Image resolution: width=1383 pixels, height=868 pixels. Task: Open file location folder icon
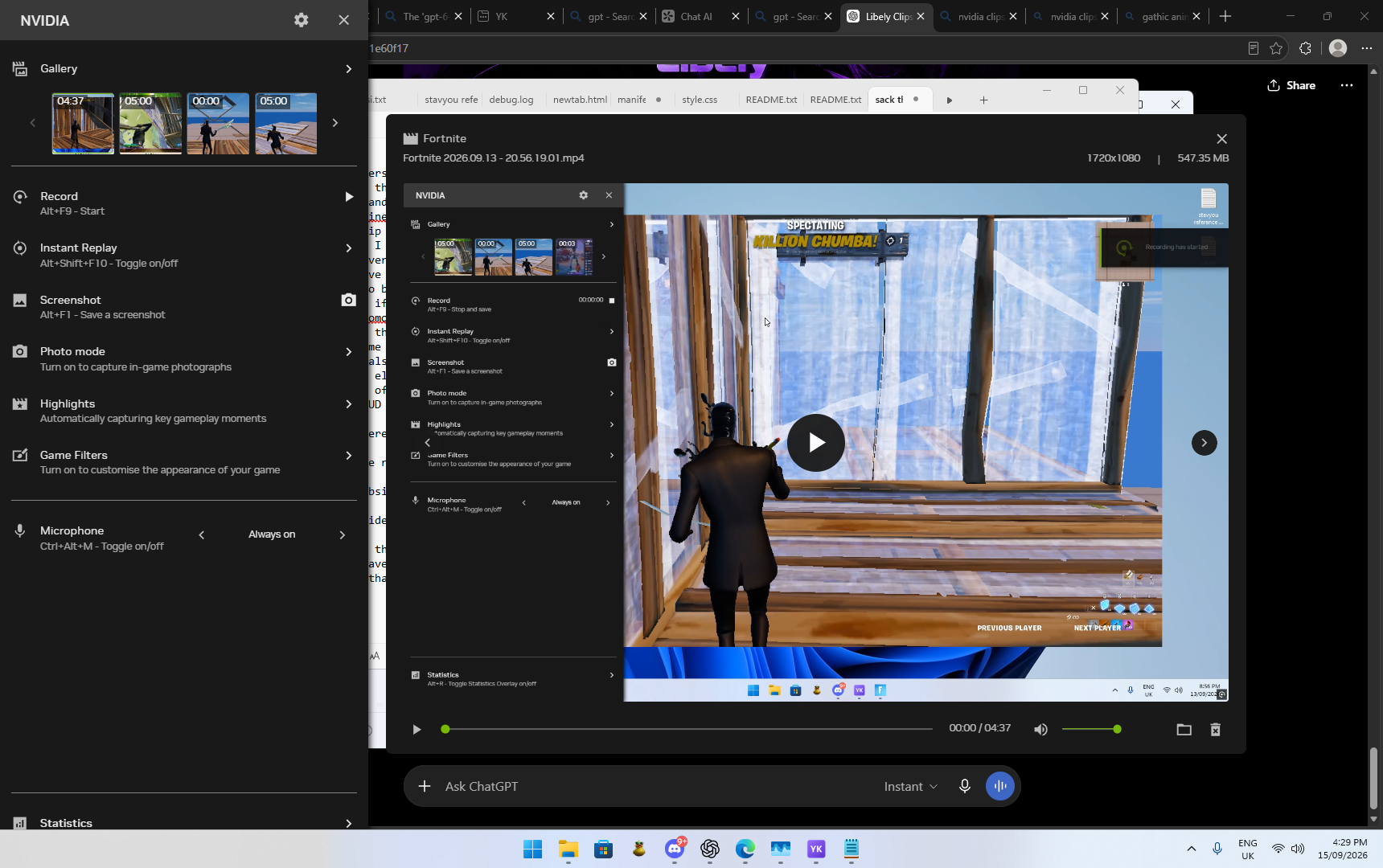click(1184, 730)
